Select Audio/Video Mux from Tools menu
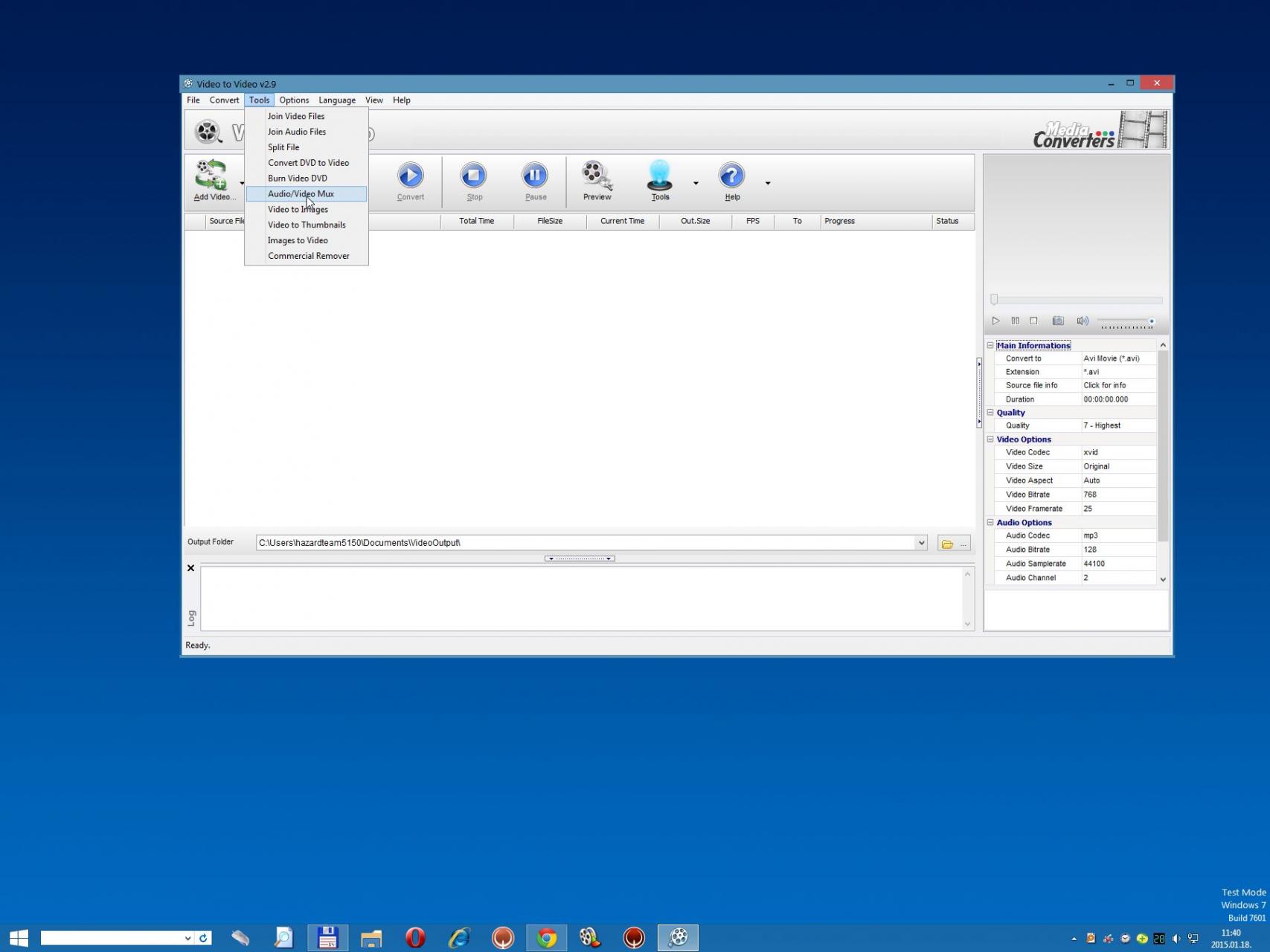This screenshot has width=1270, height=952. coord(301,194)
